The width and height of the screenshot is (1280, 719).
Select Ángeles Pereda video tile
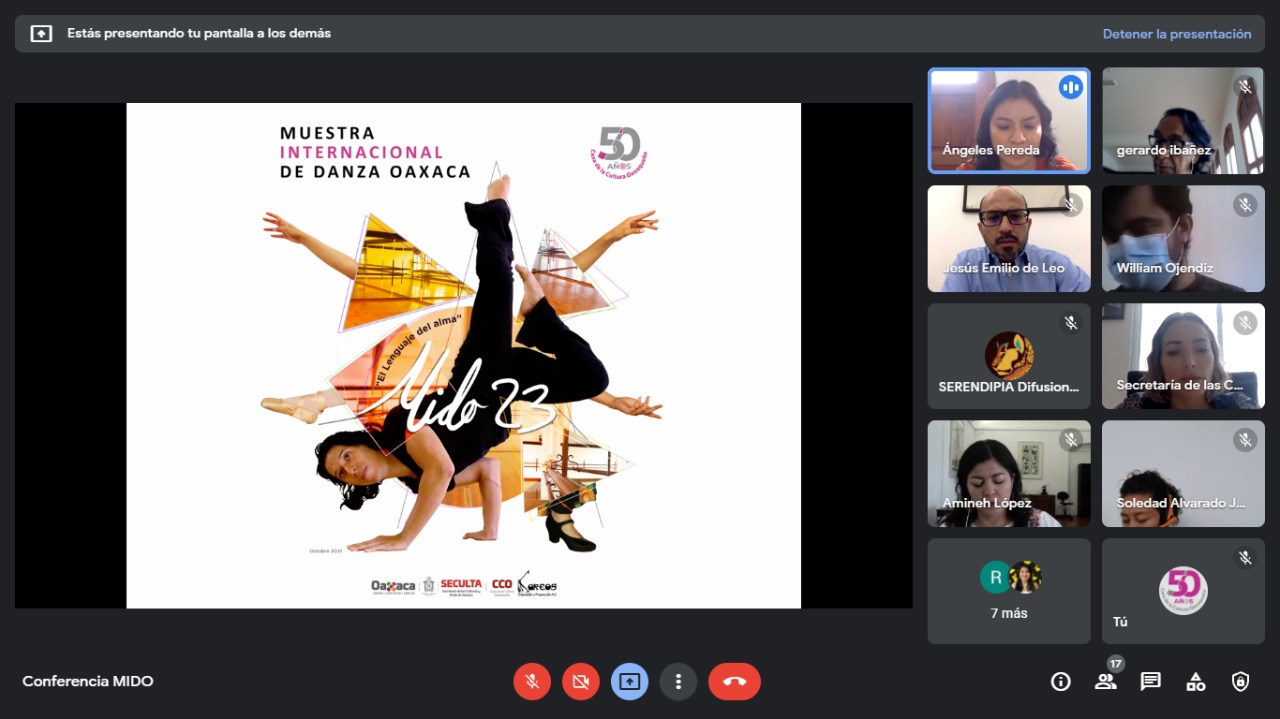coord(1008,121)
